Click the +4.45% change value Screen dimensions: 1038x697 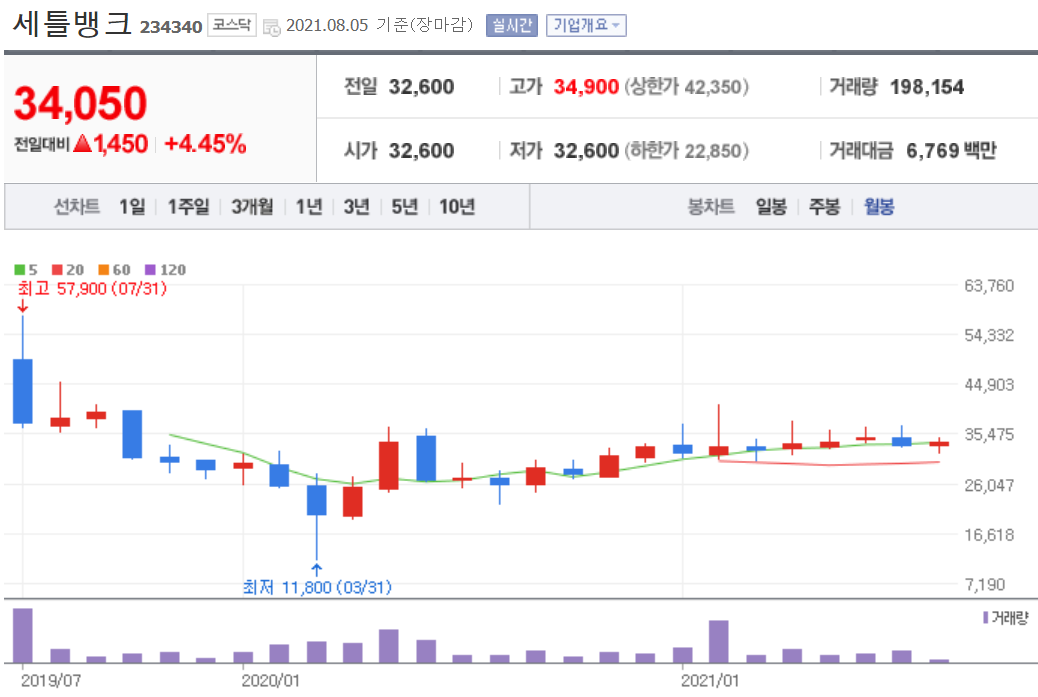coord(205,144)
